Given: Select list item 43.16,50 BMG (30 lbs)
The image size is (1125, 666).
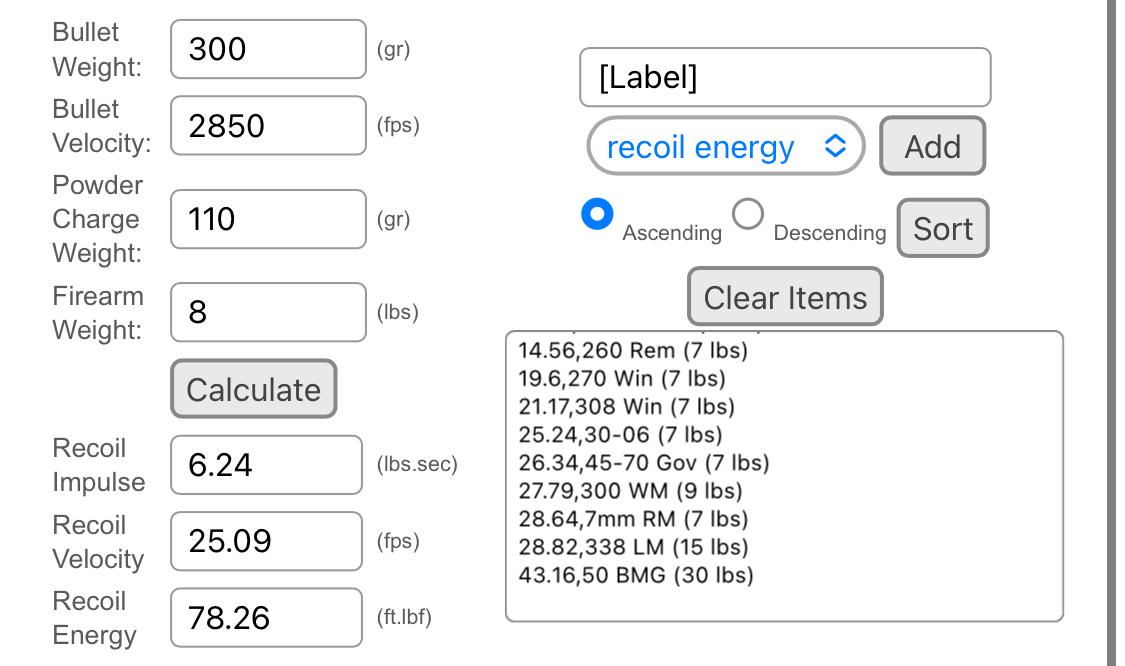Looking at the screenshot, I should (636, 575).
